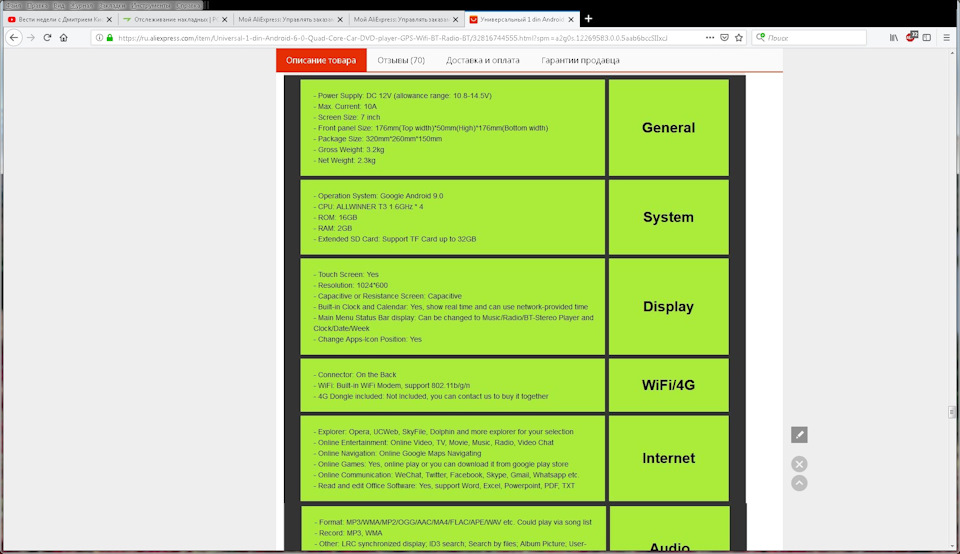Click the forward navigation arrow
Image resolution: width=960 pixels, height=554 pixels.
pos(31,37)
